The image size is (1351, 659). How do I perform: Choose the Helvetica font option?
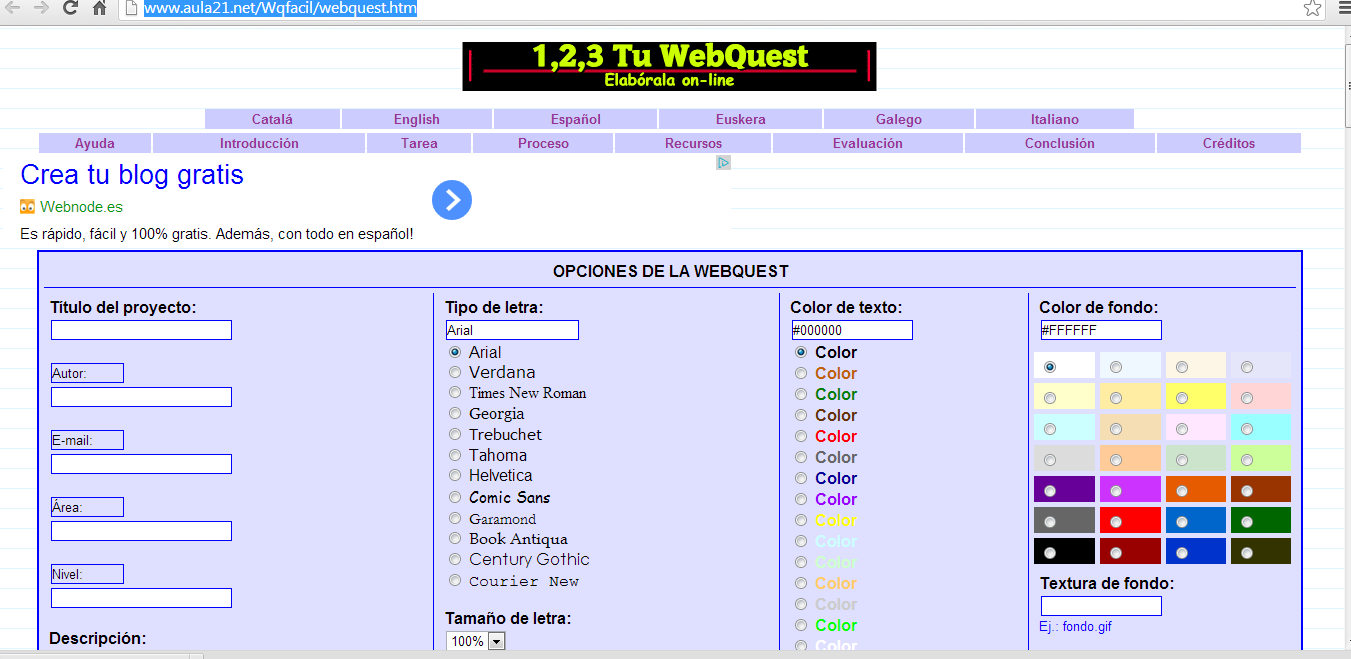point(455,476)
